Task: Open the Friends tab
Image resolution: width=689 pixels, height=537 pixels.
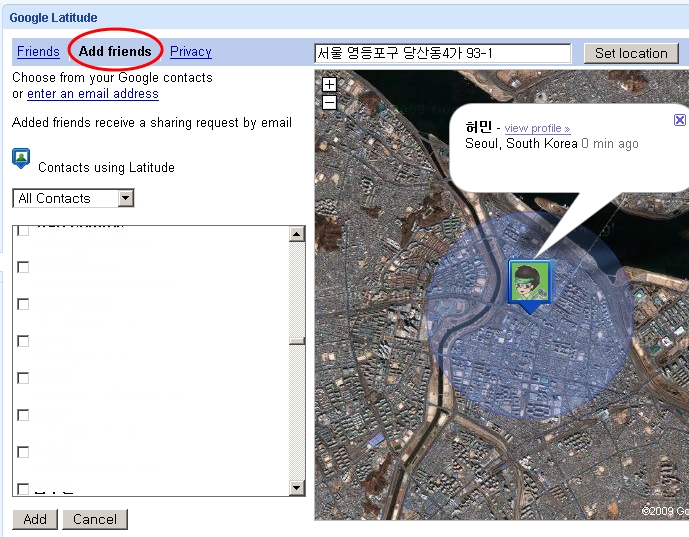Action: 38,51
